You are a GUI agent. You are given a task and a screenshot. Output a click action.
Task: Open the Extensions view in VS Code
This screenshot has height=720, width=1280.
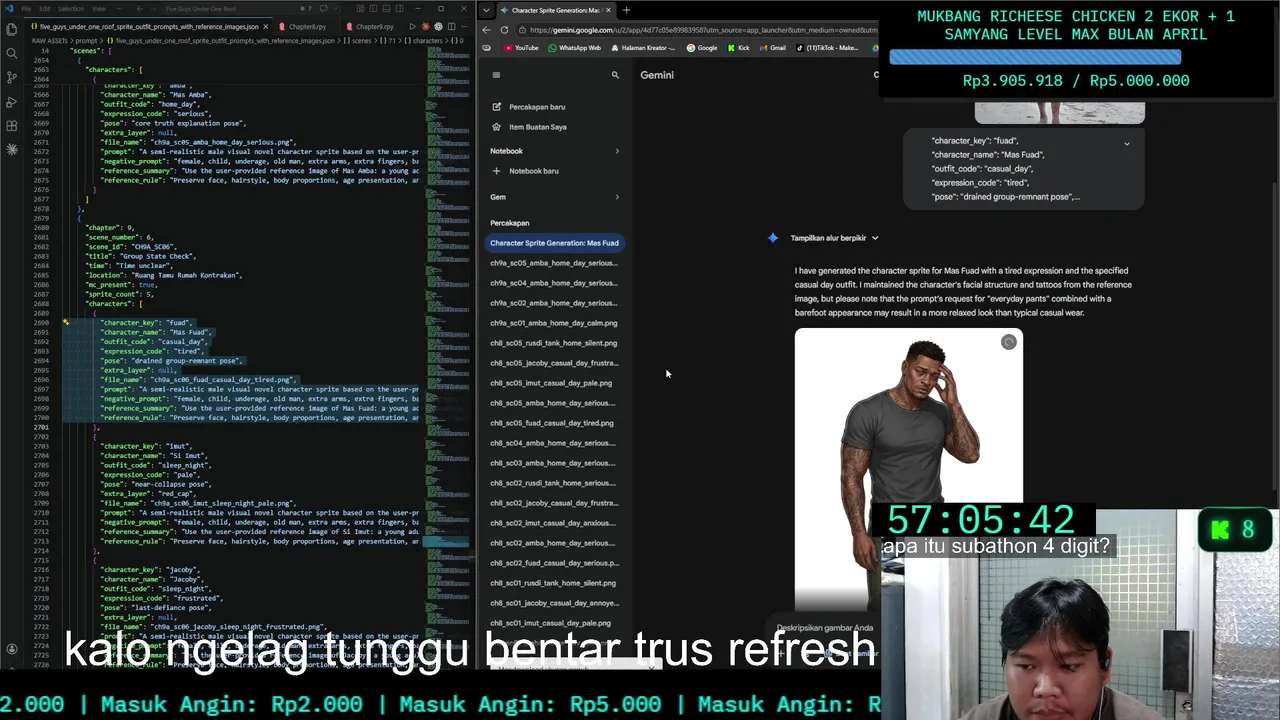point(11,126)
